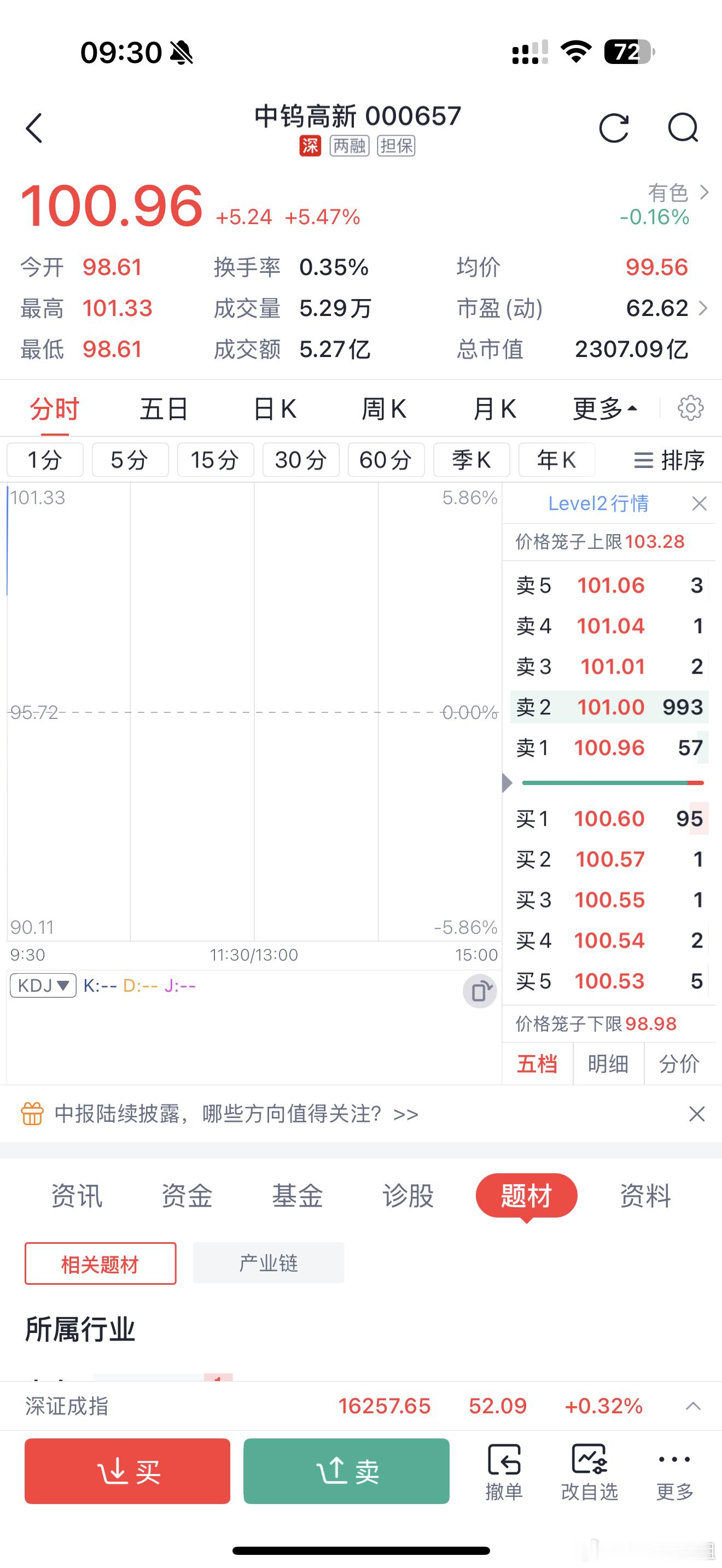
Task: Open the 基金 section tab
Action: [x=297, y=1196]
